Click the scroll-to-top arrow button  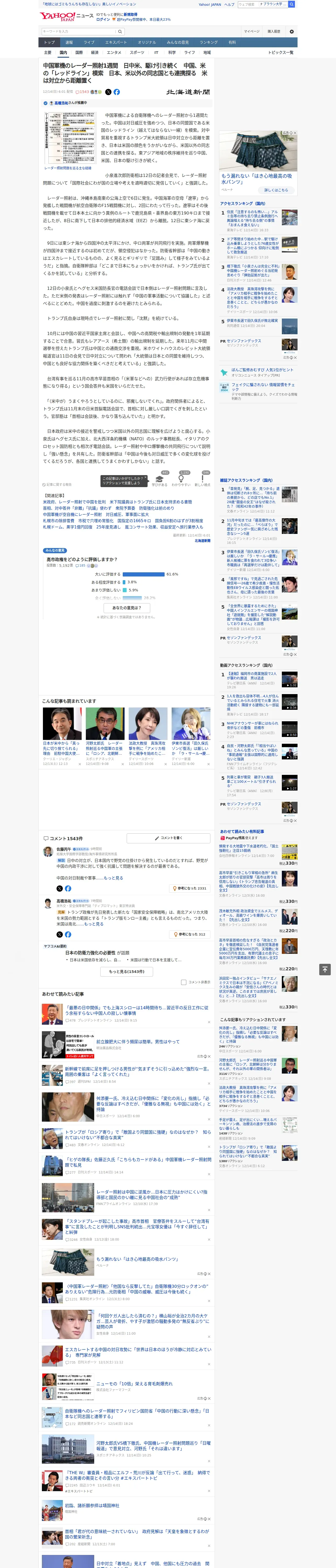(325, 969)
